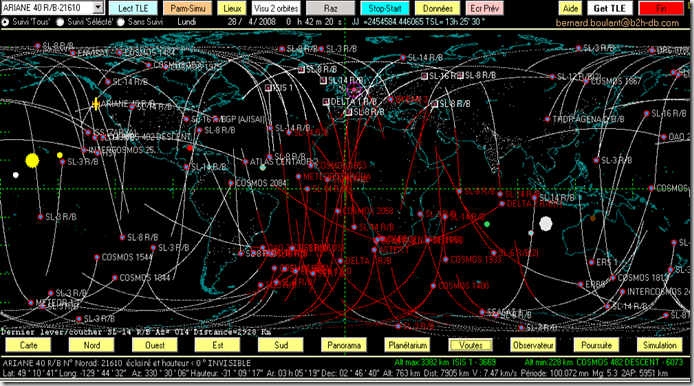
Task: Click the yellow ARIANE 40 R/B satellite marker
Action: (96, 104)
